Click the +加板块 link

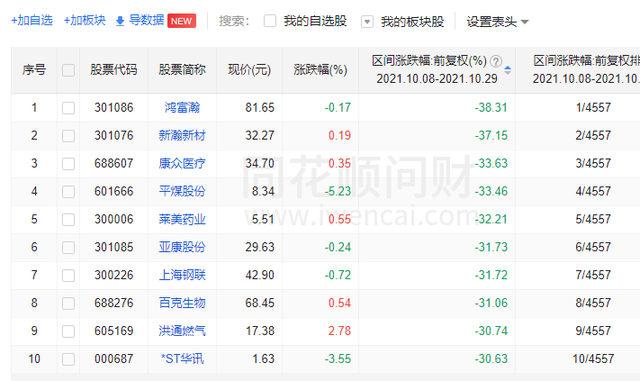point(84,20)
